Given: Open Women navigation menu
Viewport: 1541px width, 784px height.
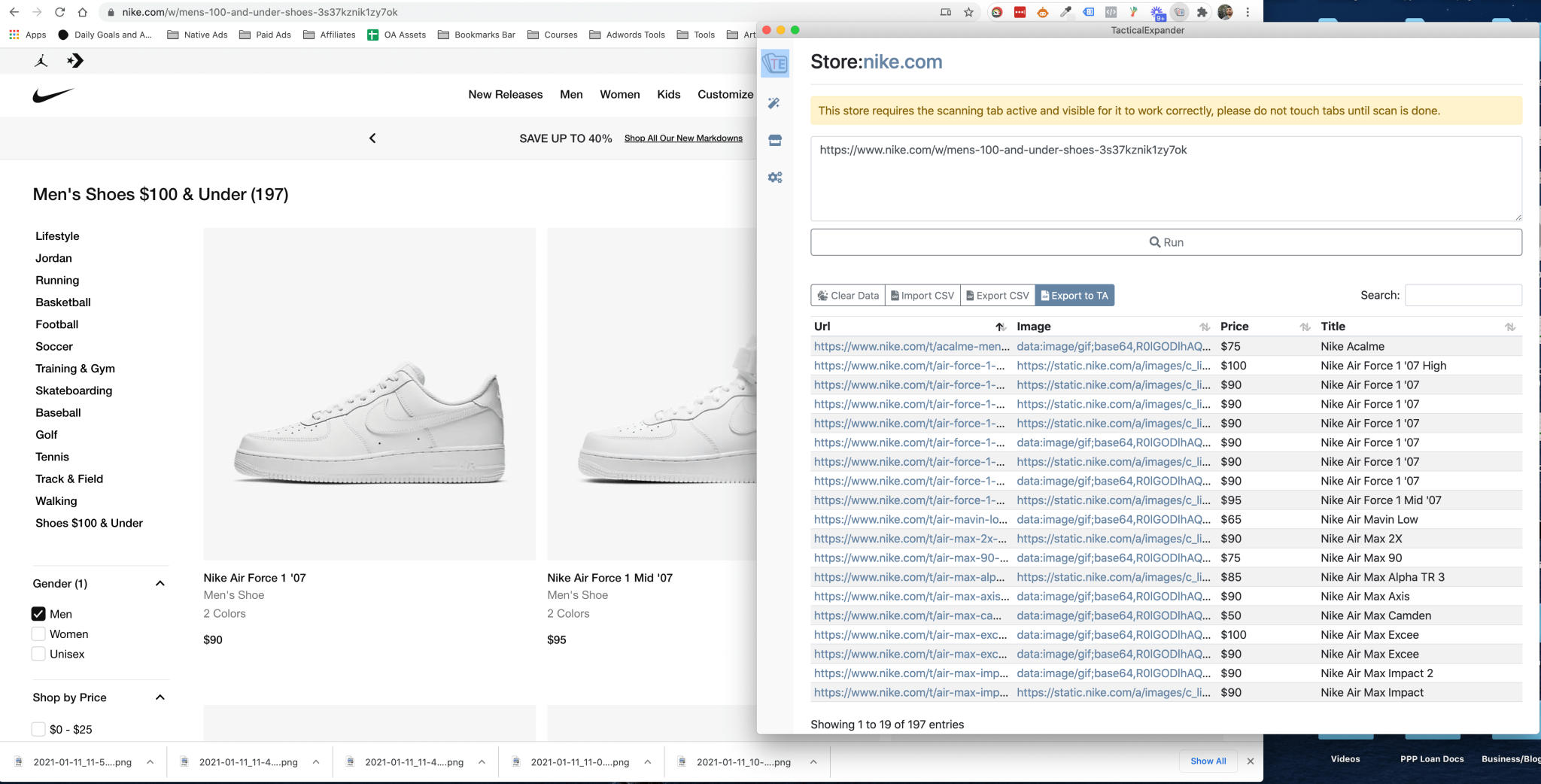Looking at the screenshot, I should point(620,95).
